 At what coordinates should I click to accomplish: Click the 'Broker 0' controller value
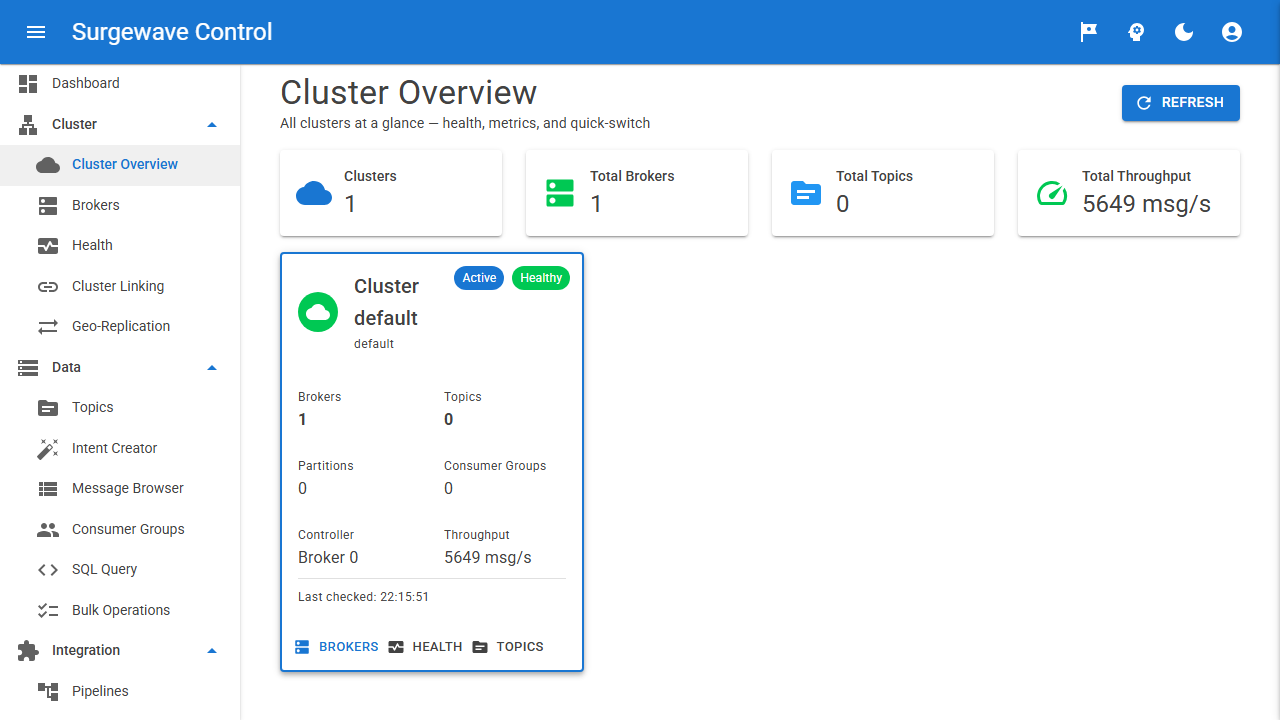[x=328, y=558]
